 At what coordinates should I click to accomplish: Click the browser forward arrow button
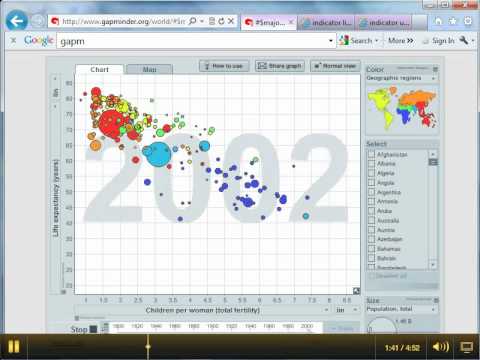tap(38, 22)
